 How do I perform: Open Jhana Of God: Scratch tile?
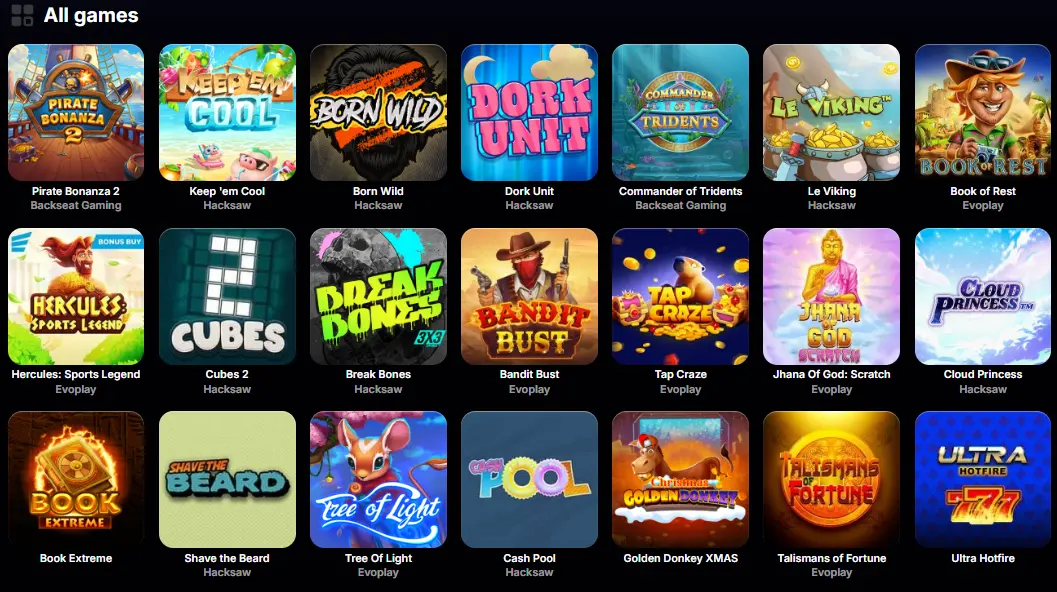coord(831,297)
